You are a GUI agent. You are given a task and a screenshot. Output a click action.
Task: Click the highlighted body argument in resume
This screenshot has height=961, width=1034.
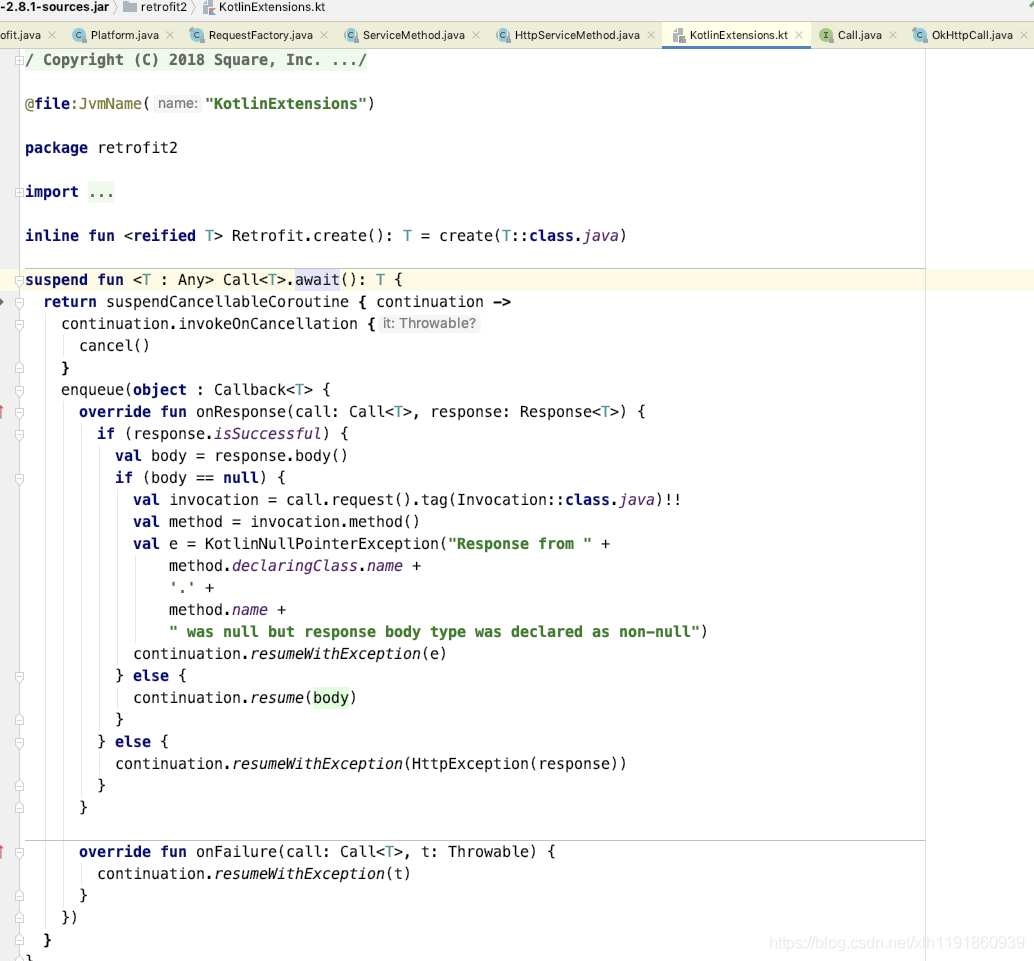pos(330,698)
